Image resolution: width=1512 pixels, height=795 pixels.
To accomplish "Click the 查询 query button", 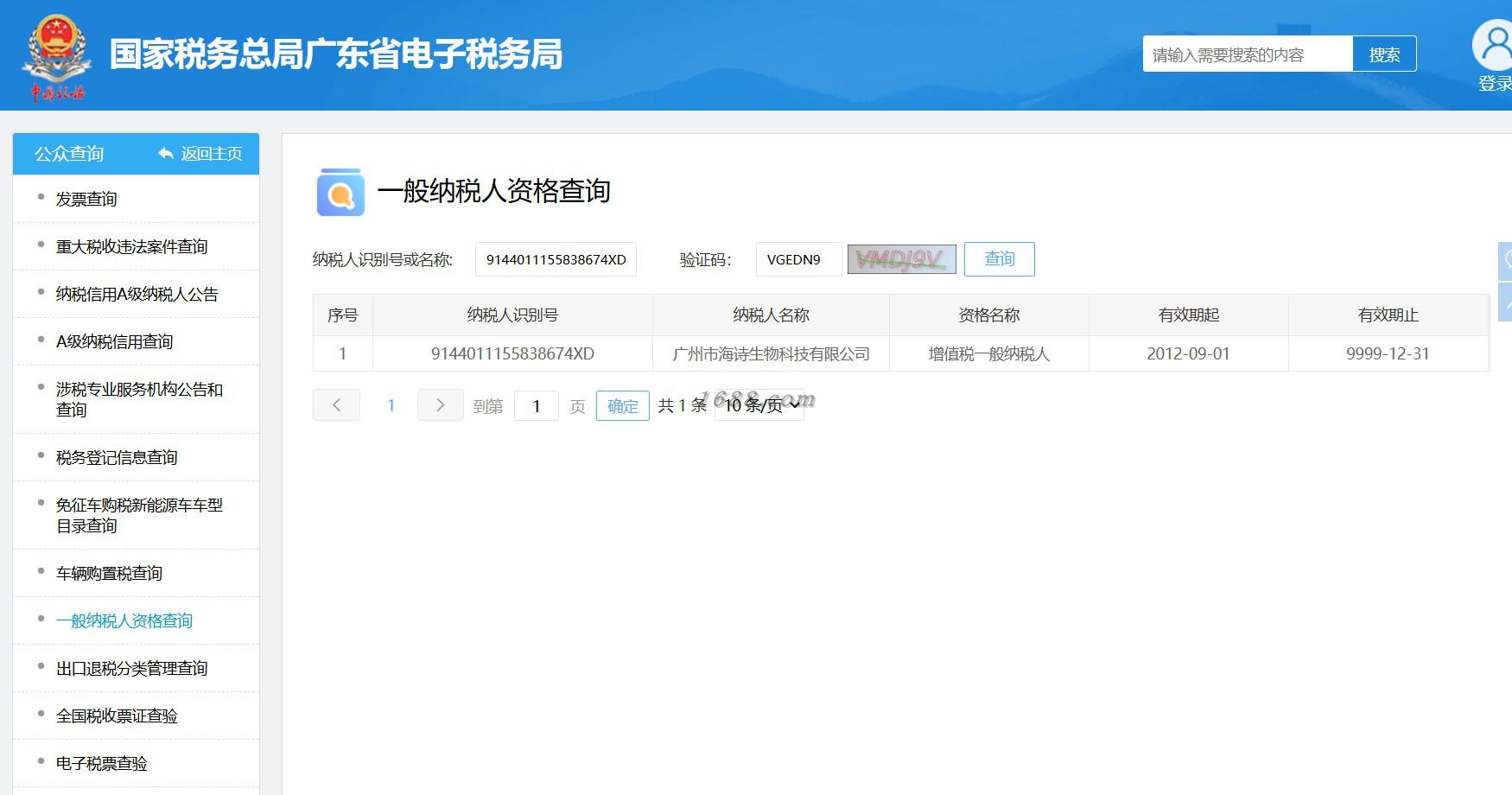I will pyautogui.click(x=1000, y=259).
